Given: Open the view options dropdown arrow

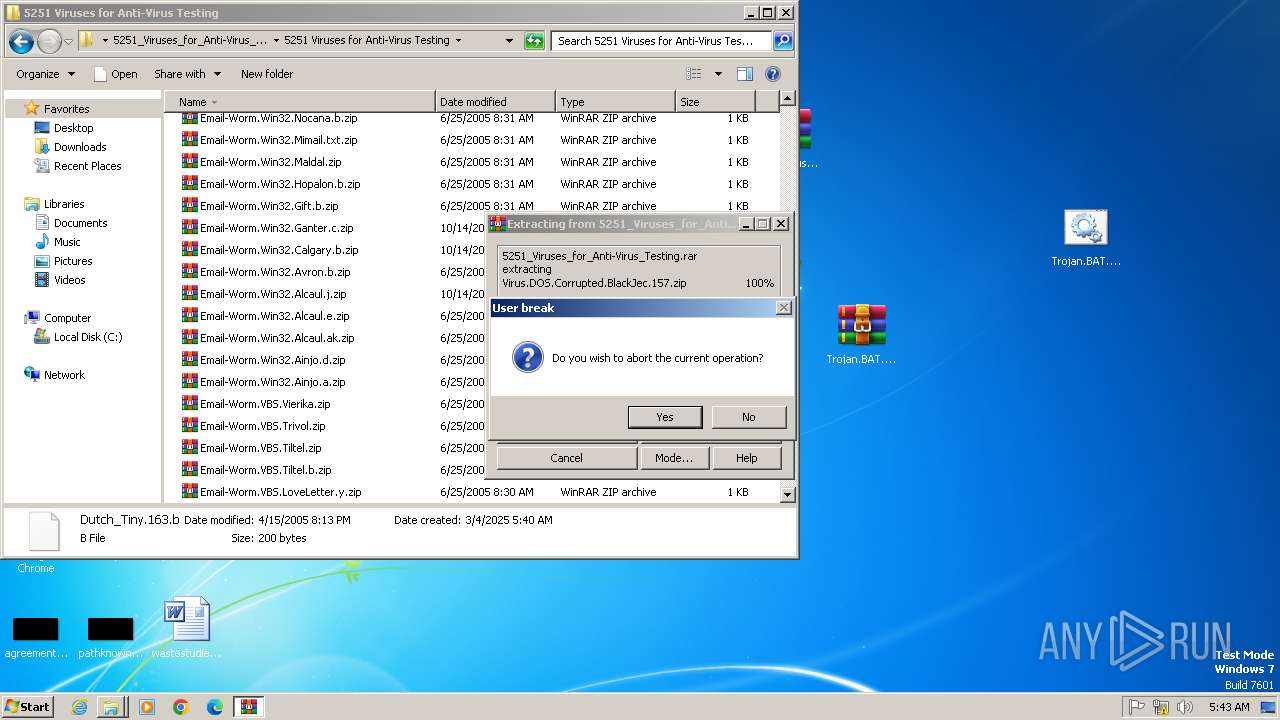Looking at the screenshot, I should [x=718, y=74].
